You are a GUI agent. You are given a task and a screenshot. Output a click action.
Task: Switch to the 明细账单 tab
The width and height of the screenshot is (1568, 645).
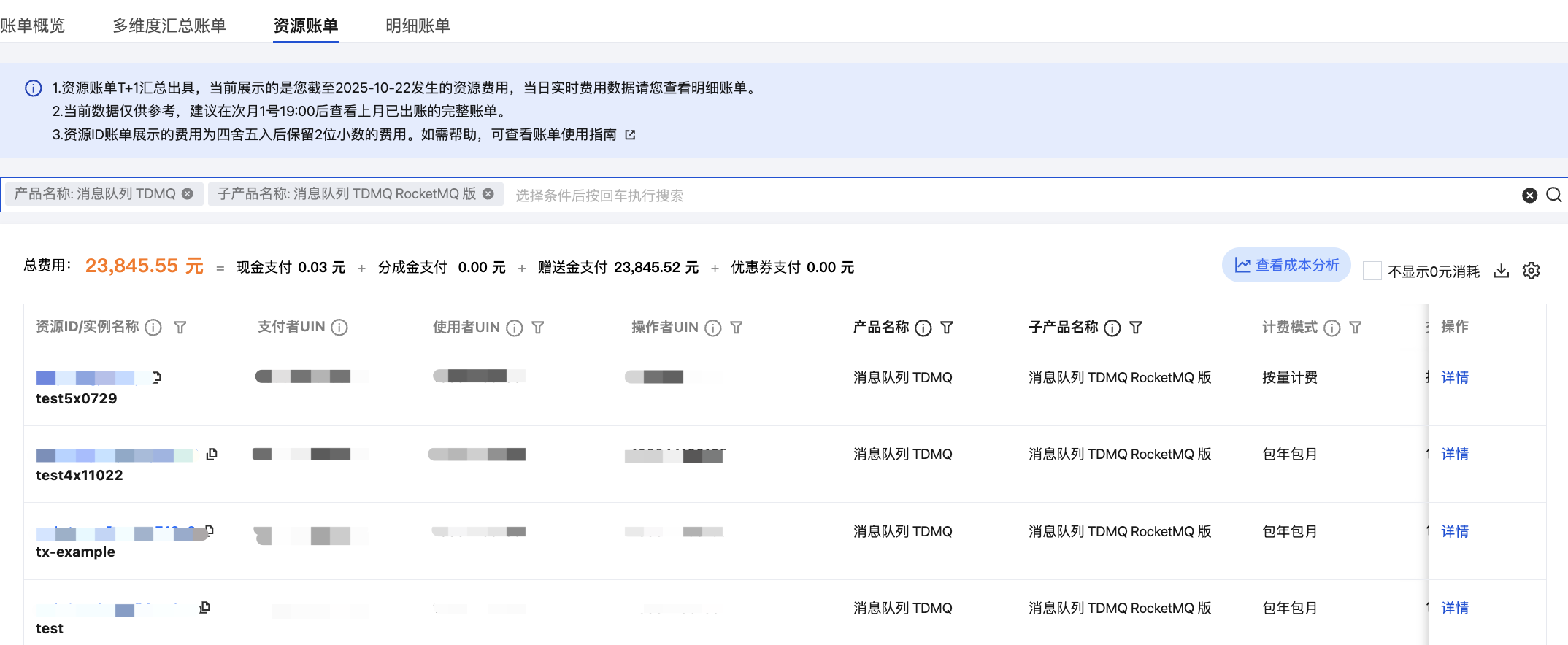pos(418,26)
